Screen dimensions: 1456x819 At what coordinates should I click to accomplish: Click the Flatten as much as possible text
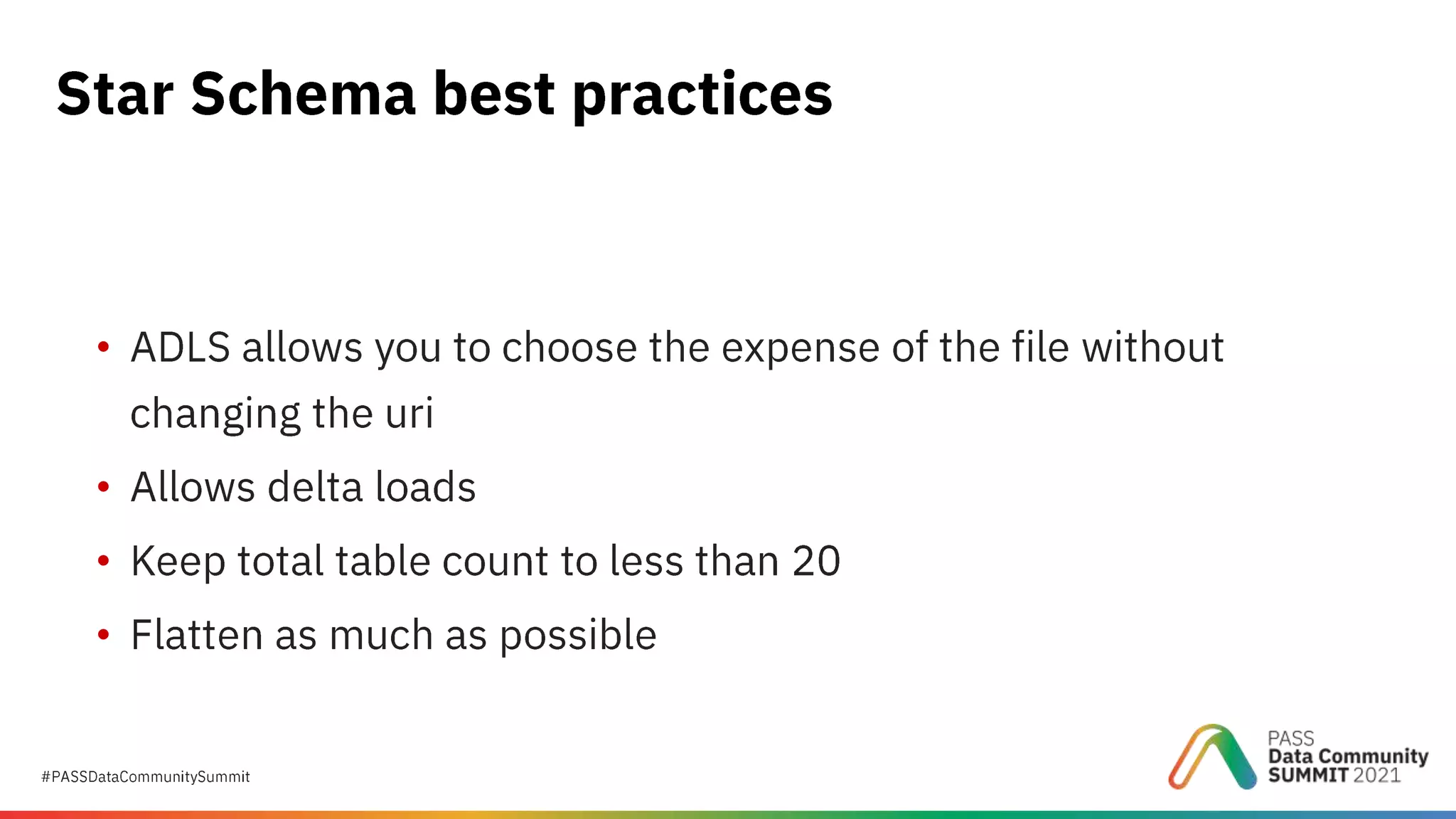(393, 634)
